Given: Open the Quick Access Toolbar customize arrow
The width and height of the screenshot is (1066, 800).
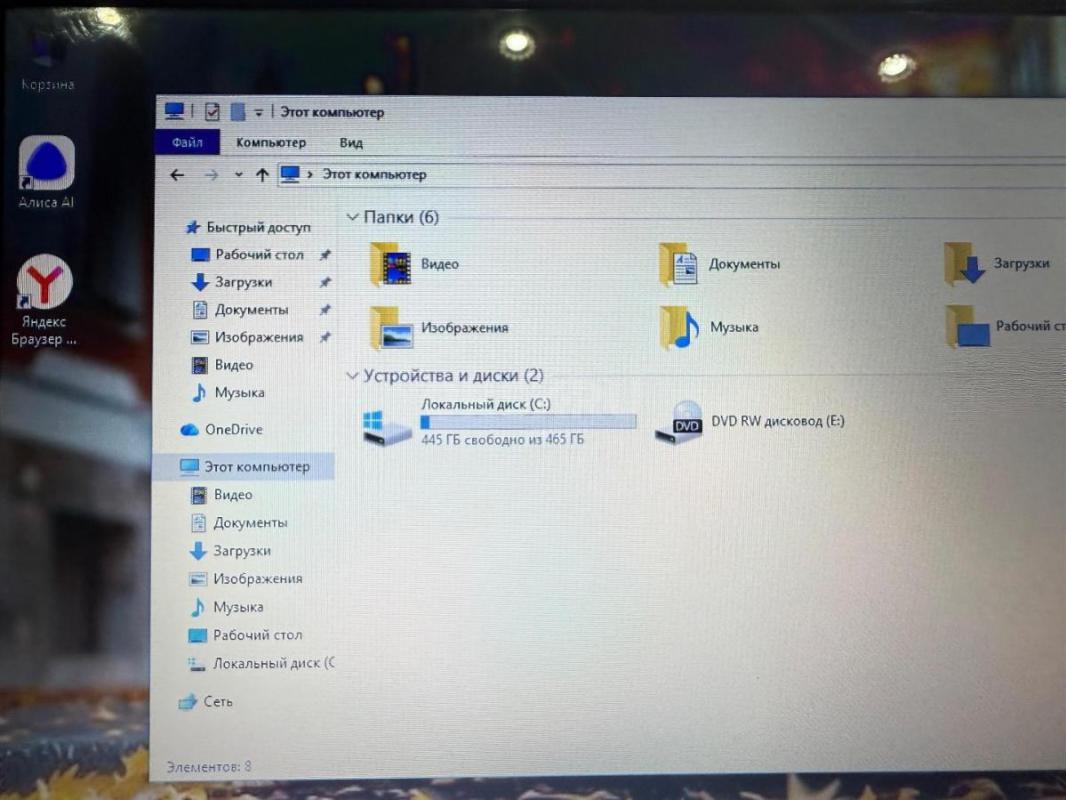Looking at the screenshot, I should (258, 112).
